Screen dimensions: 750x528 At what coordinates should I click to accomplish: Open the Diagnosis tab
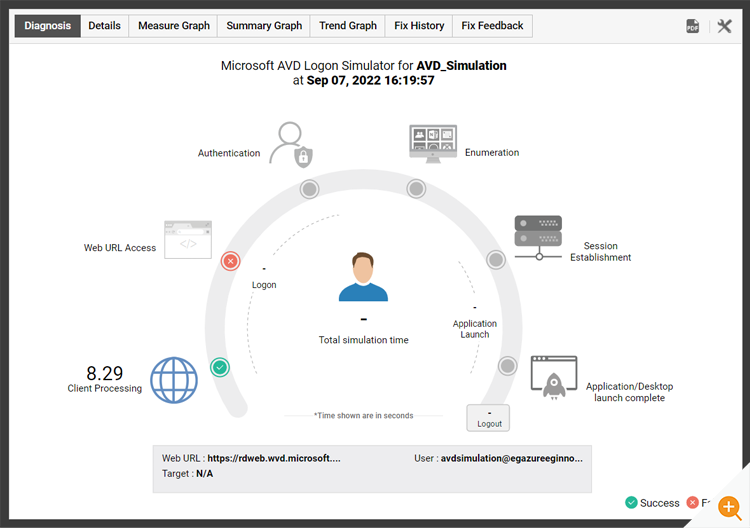[x=47, y=26]
